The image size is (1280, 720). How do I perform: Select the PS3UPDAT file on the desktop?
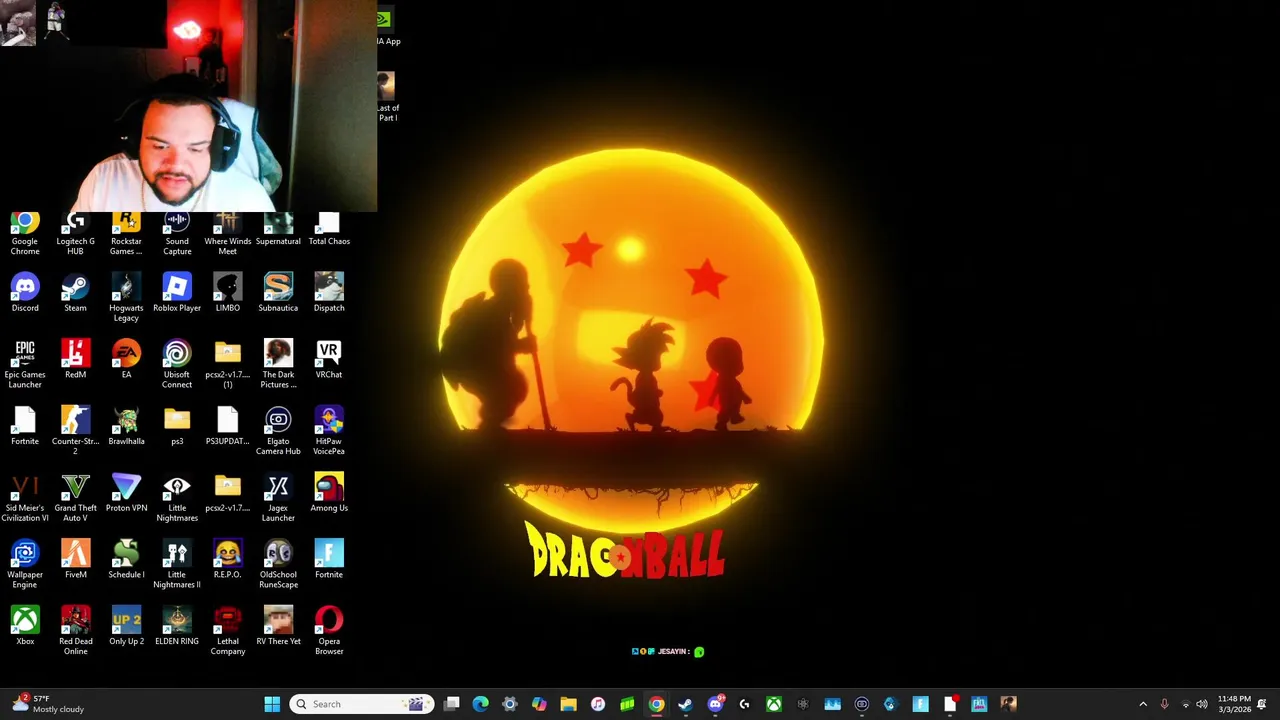coord(228,426)
